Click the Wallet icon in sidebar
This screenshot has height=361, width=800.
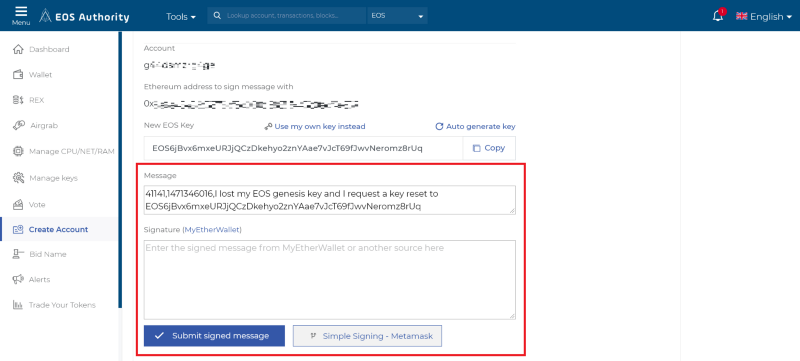[x=18, y=74]
